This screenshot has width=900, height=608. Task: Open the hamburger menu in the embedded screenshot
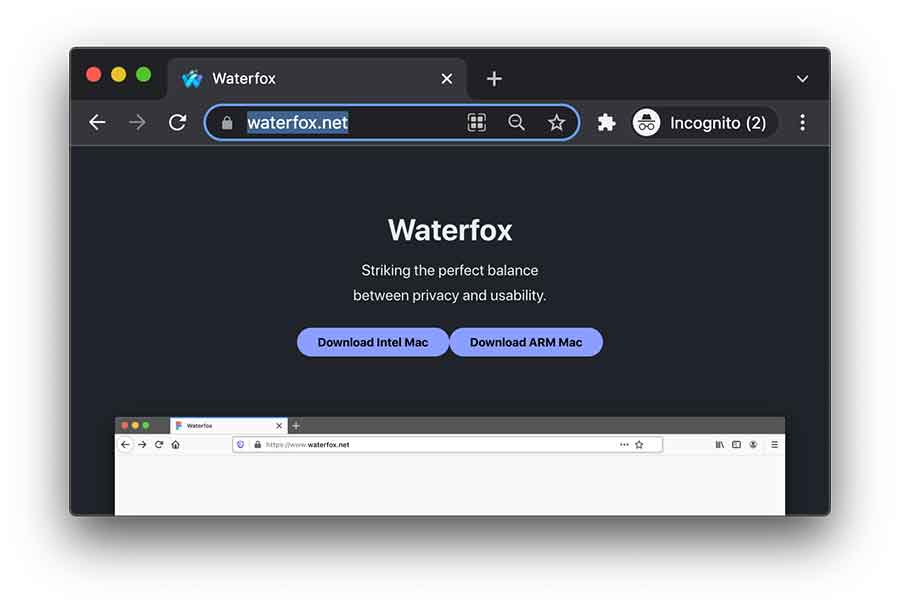pos(775,444)
